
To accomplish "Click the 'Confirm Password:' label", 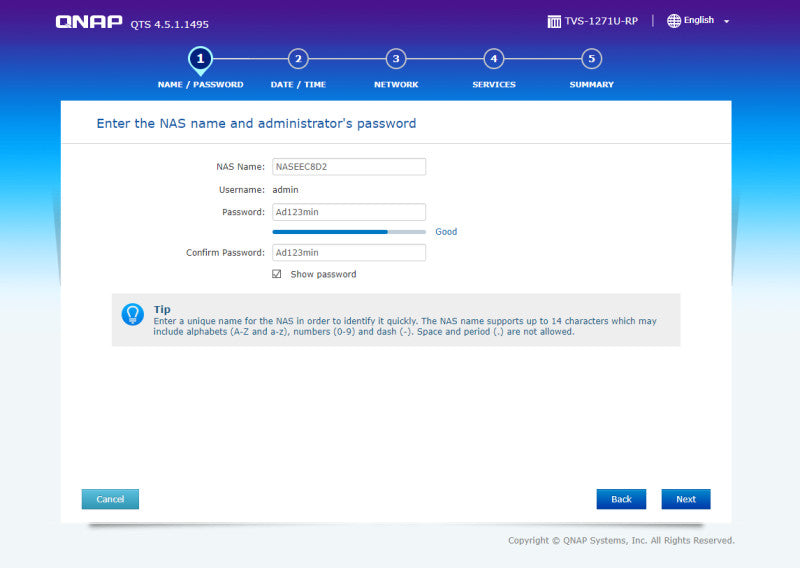I will click(225, 253).
